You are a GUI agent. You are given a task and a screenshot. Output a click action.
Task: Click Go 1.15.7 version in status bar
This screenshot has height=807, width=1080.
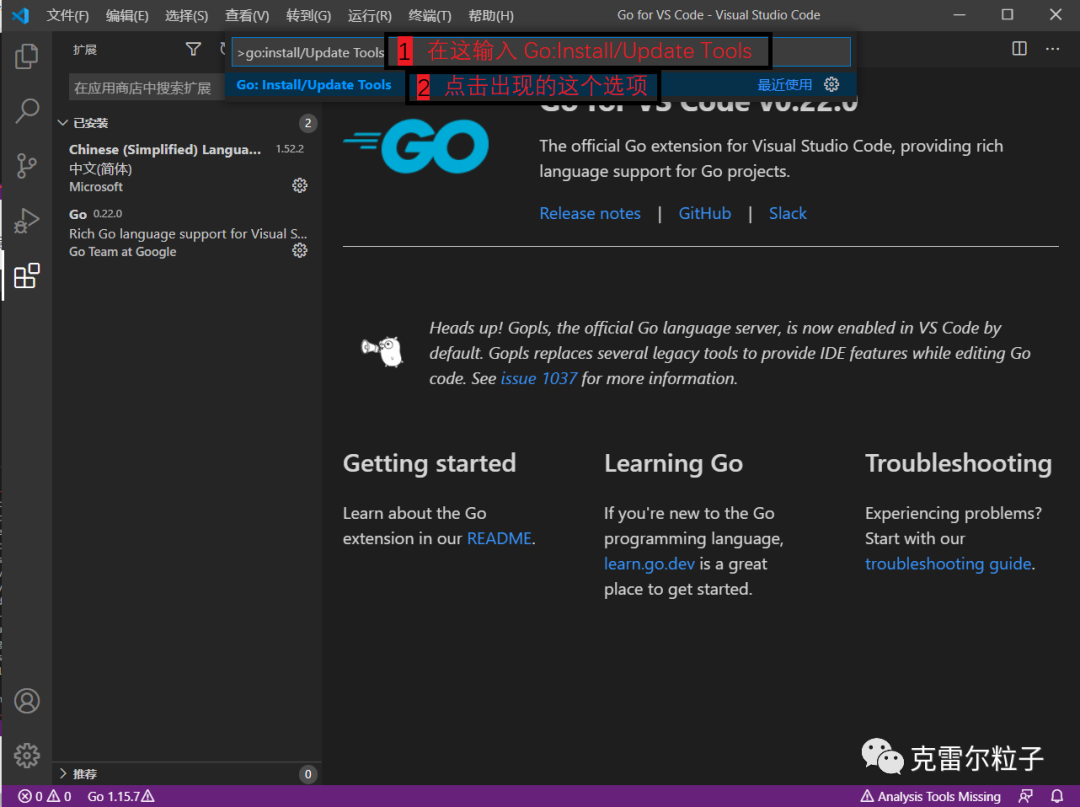point(121,796)
